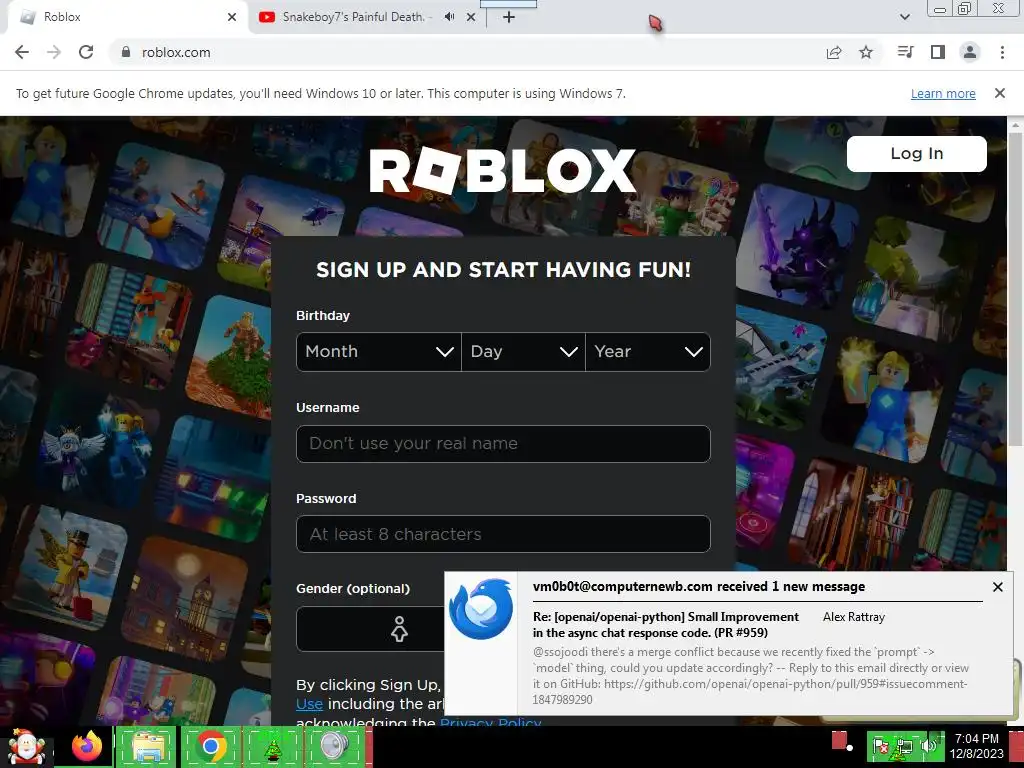Dismiss the Chrome update notice bar

coord(999,93)
